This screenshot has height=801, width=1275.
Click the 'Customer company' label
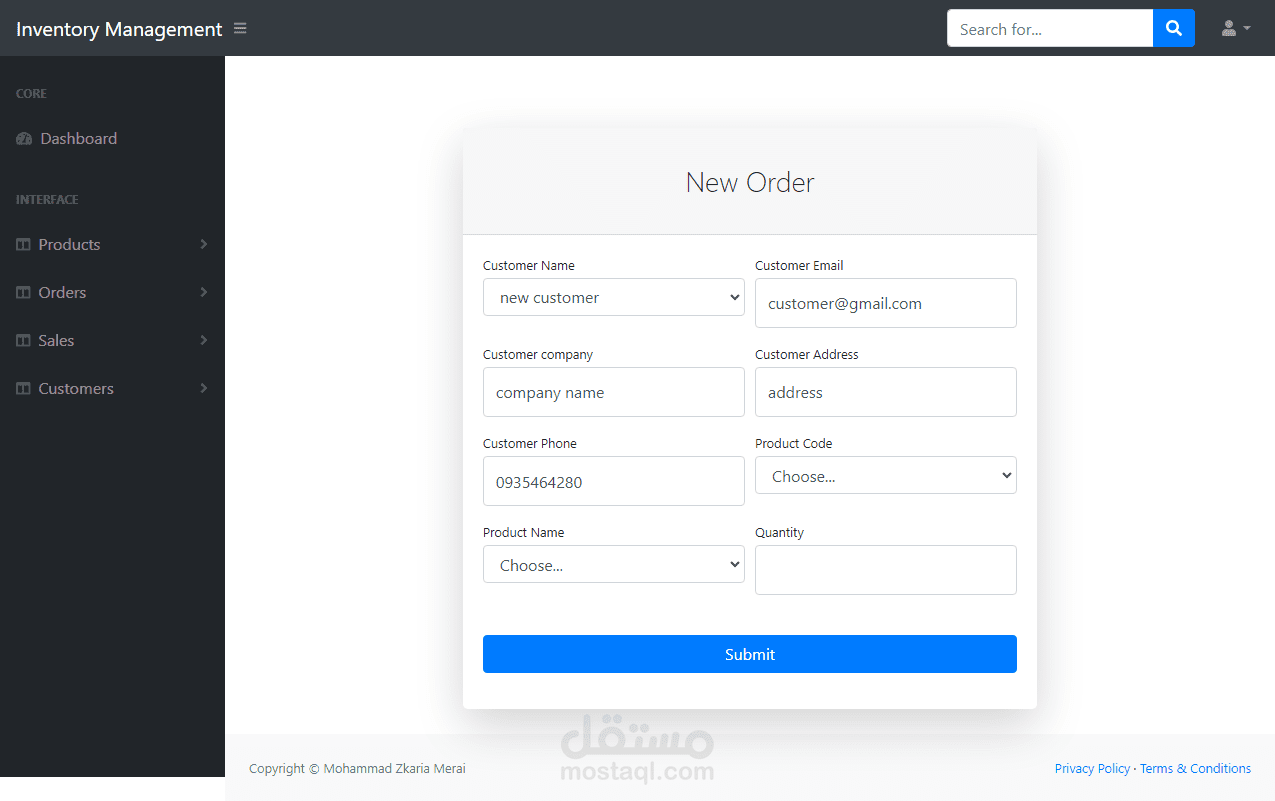(538, 355)
